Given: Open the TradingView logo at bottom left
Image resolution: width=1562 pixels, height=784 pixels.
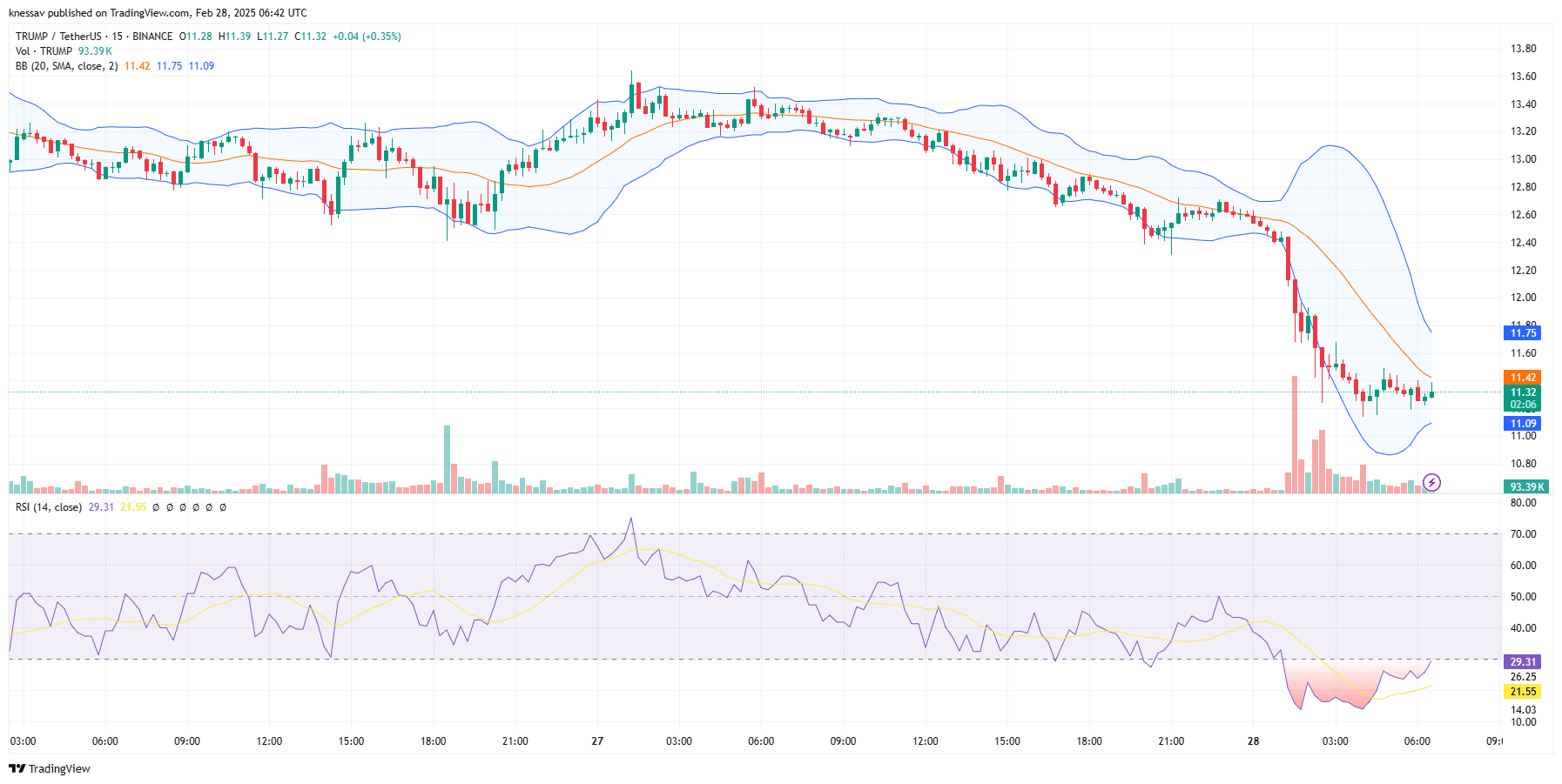Looking at the screenshot, I should click(50, 768).
